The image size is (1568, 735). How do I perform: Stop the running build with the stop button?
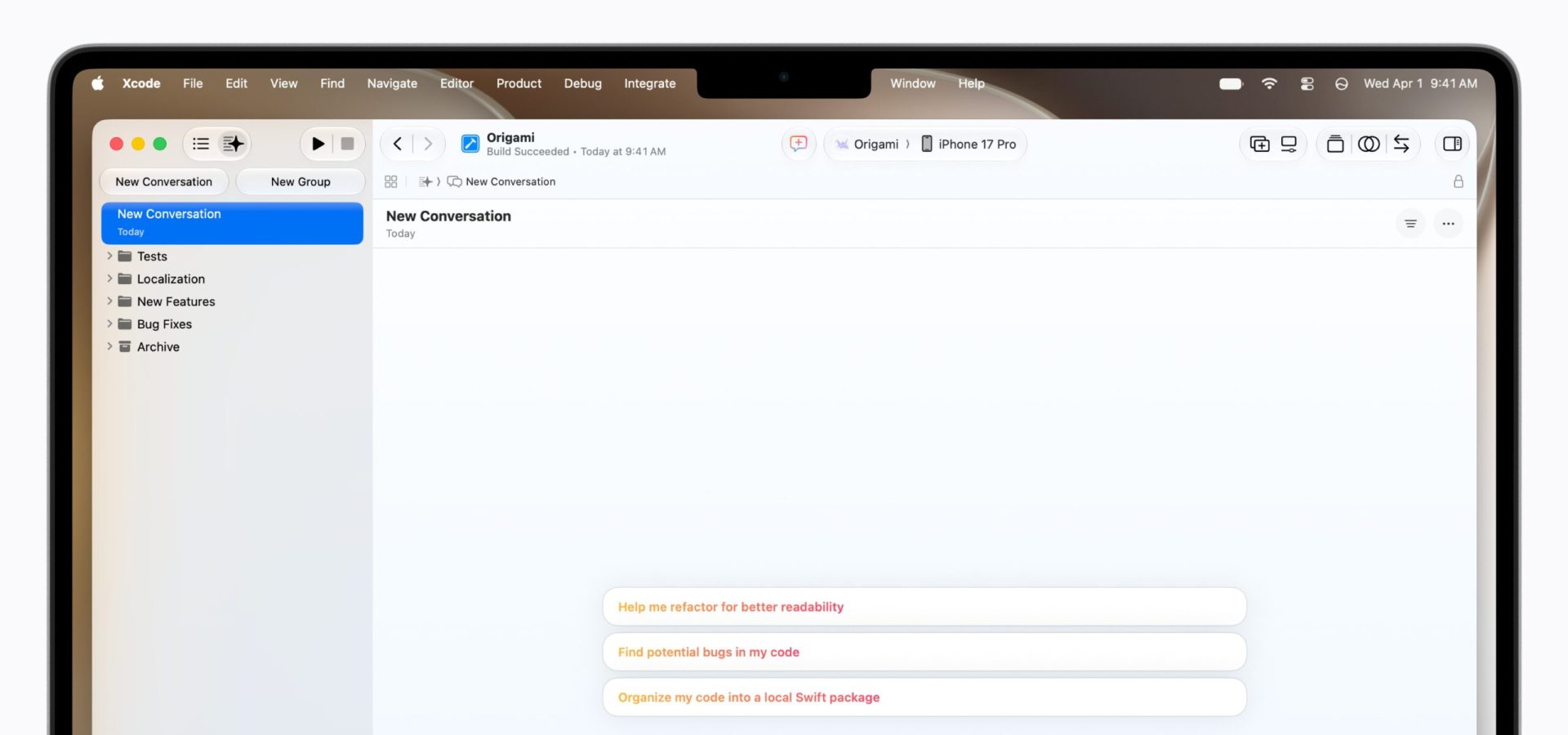[347, 144]
